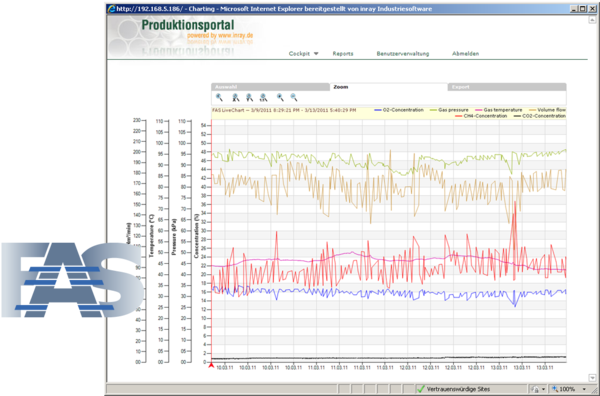Image resolution: width=600 pixels, height=396 pixels.
Task: Switch to the Export tab
Action: point(507,87)
